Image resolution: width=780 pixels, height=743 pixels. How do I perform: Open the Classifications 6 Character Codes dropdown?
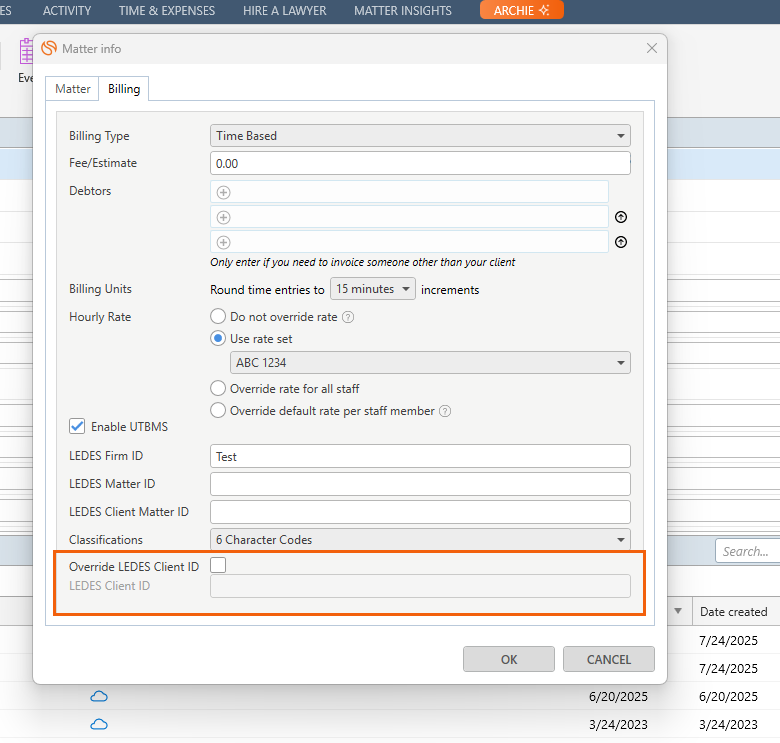point(420,540)
